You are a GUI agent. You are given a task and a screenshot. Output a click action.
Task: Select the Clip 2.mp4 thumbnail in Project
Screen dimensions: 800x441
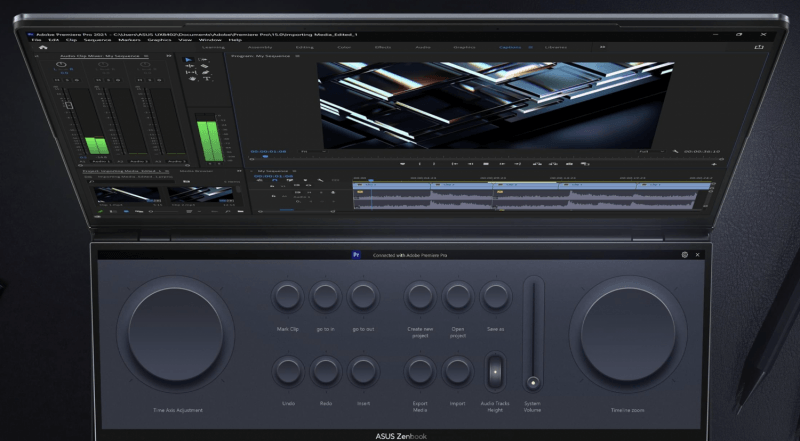click(201, 195)
